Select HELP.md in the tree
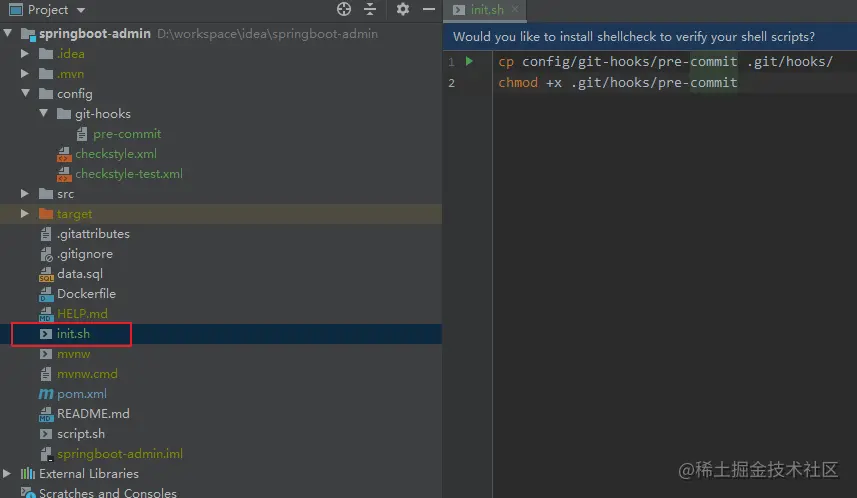857x498 pixels. point(82,314)
